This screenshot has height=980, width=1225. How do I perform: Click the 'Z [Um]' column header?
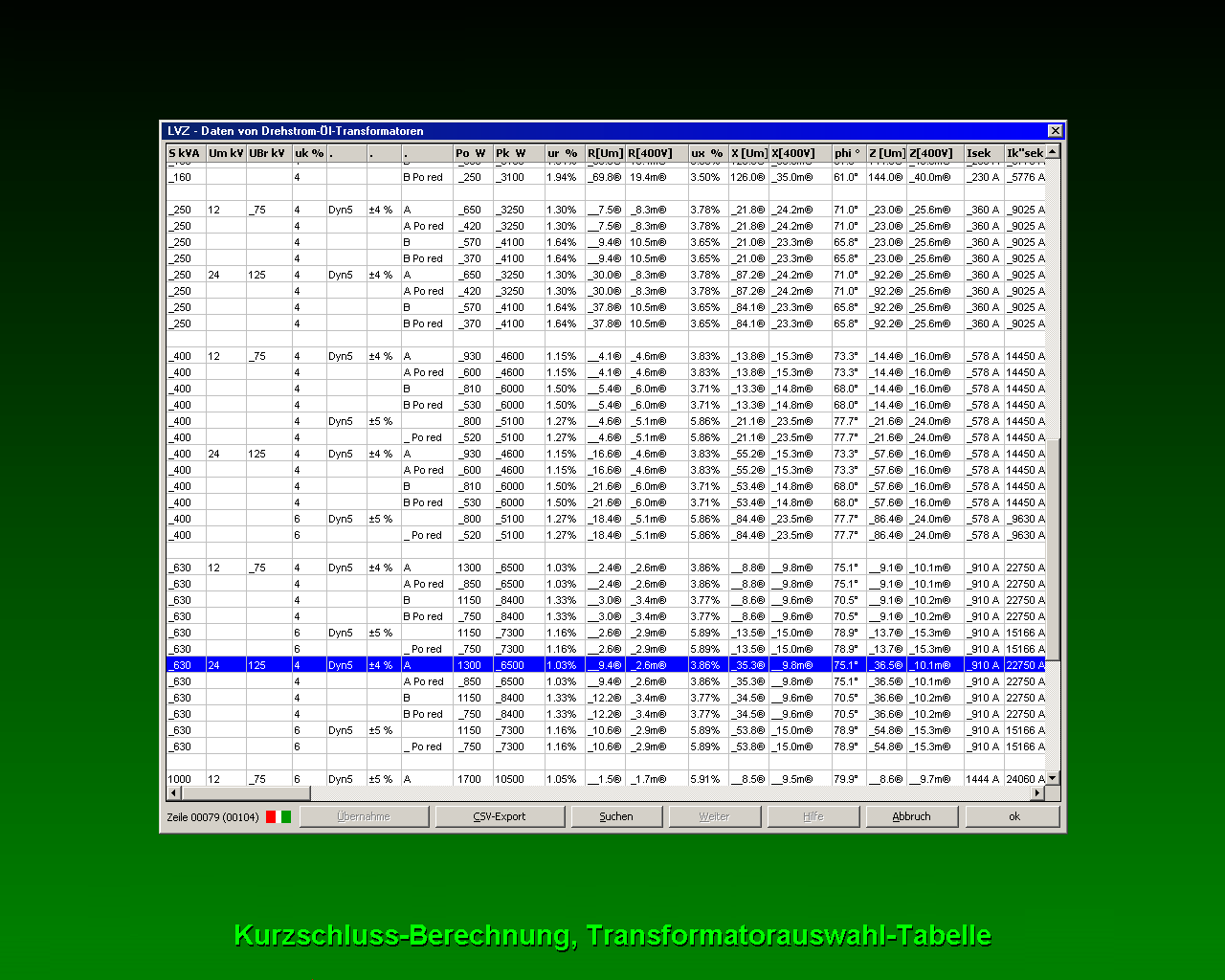click(x=886, y=153)
